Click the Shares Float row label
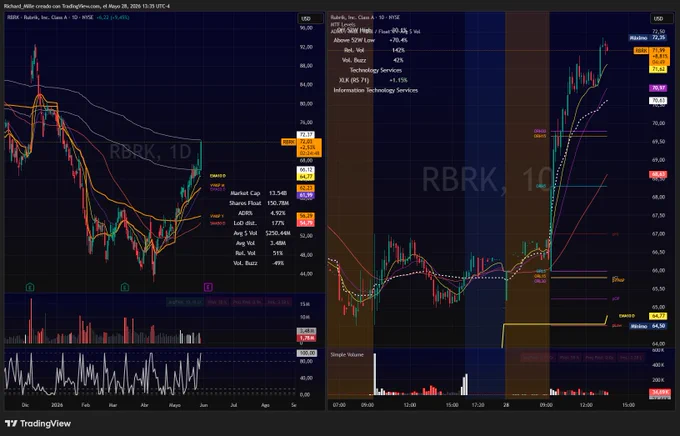The height and width of the screenshot is (436, 680). pos(245,203)
